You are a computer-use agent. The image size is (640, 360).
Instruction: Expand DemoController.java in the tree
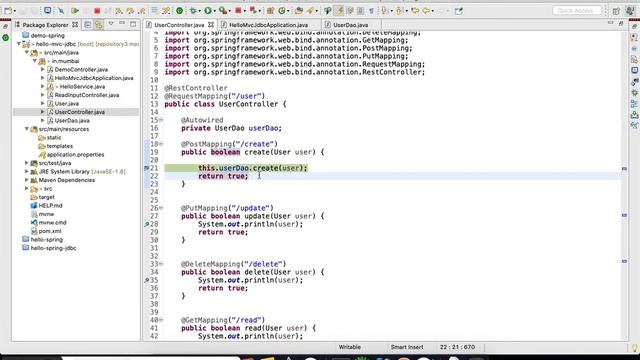[42, 69]
